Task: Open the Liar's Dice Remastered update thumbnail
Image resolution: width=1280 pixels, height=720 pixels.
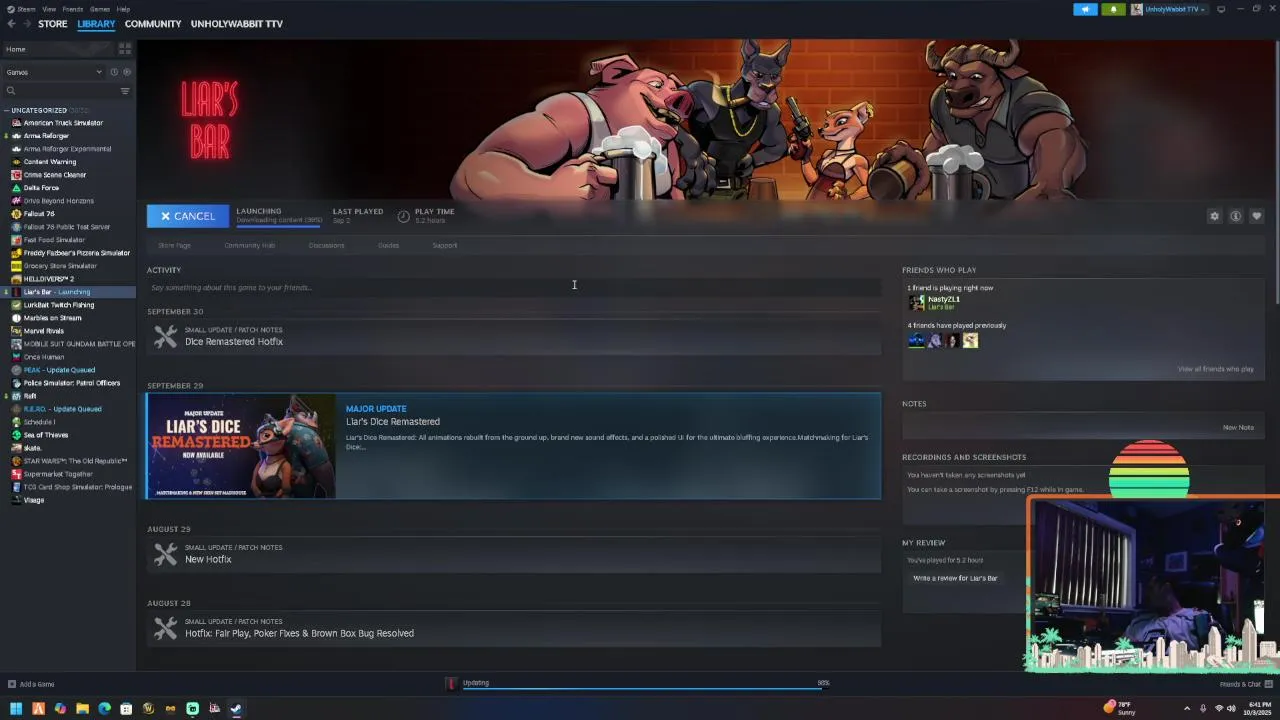Action: coord(241,446)
